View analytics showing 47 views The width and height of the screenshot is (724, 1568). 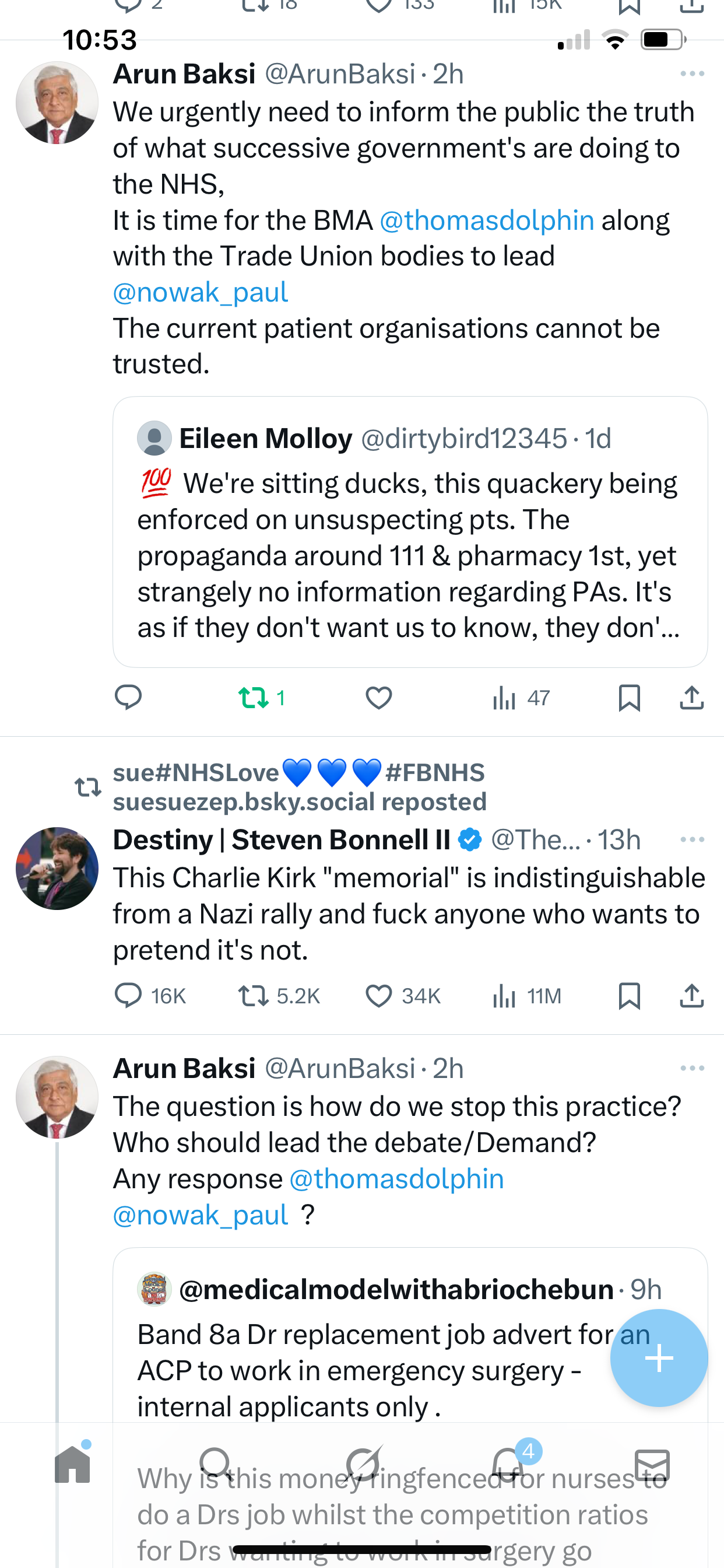pos(521,698)
